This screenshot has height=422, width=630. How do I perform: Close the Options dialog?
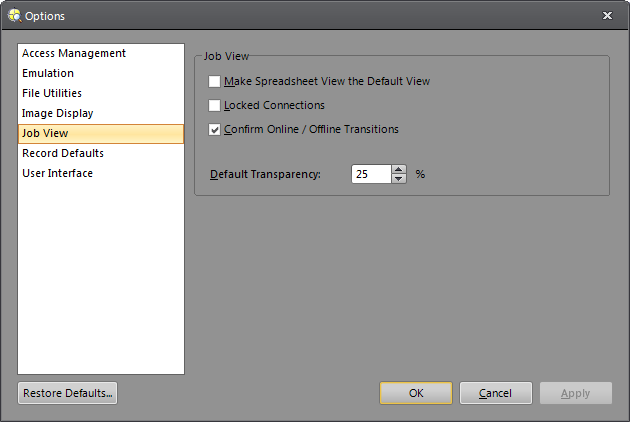point(608,16)
